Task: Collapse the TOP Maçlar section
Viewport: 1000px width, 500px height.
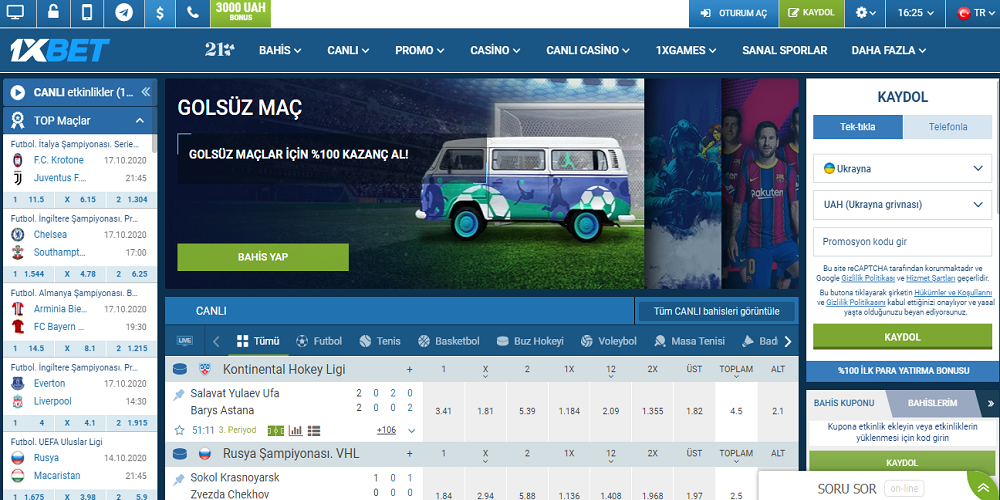Action: 140,121
